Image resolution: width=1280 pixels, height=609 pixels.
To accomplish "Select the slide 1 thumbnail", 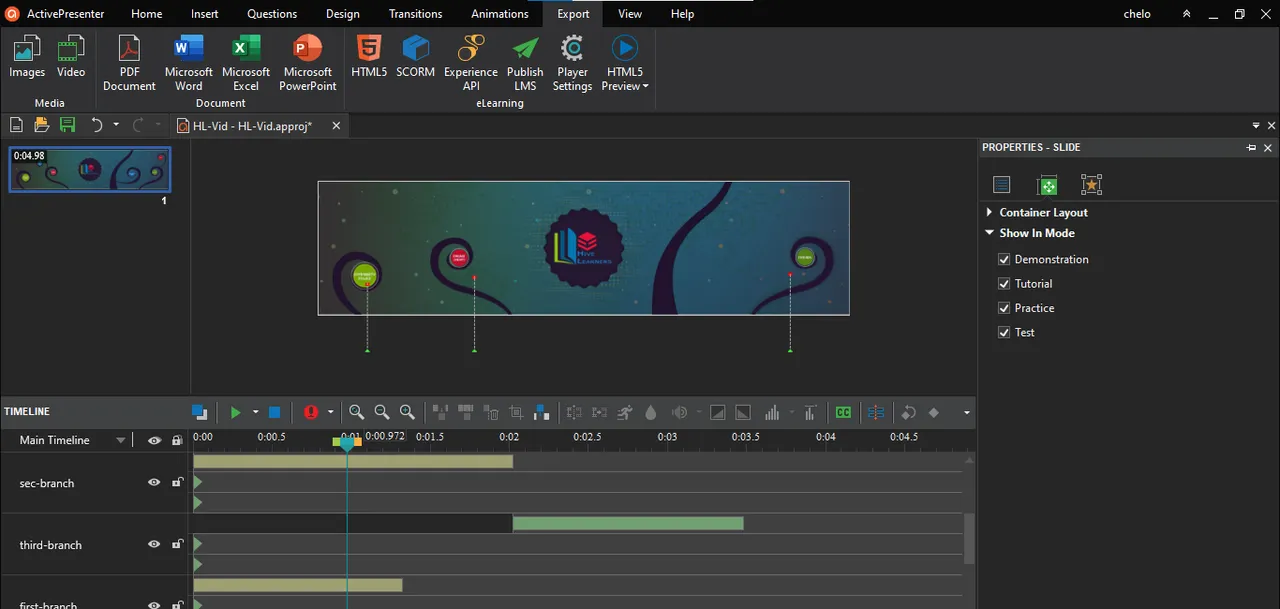I will (x=90, y=170).
